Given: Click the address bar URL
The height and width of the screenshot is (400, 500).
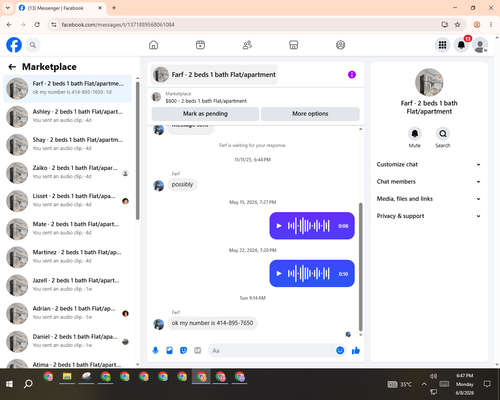Looking at the screenshot, I should point(118,25).
